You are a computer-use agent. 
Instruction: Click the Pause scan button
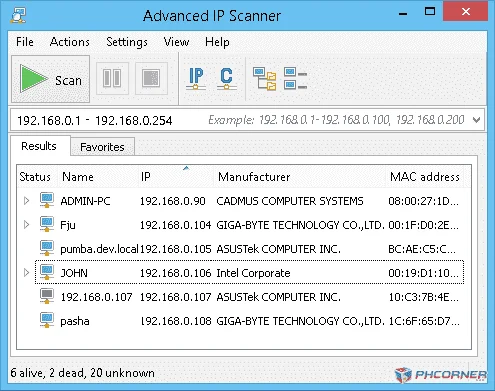click(x=112, y=79)
